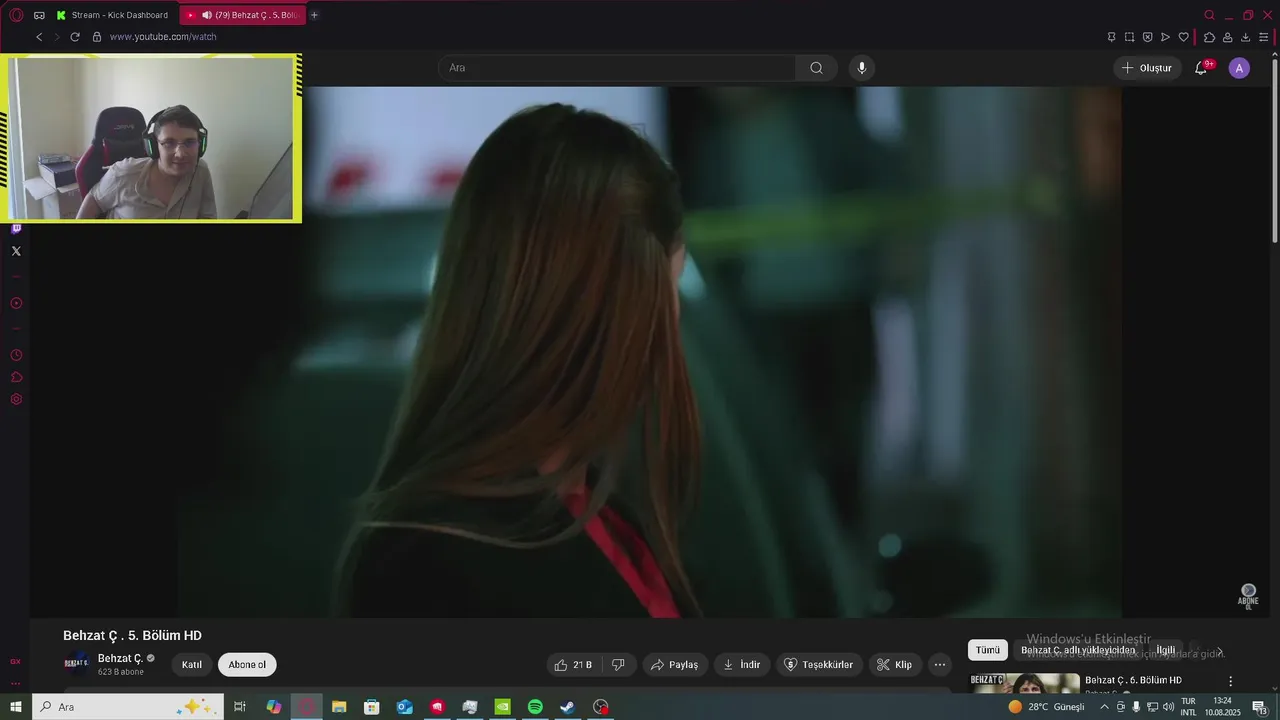Open more actions three-dots next to Klip
This screenshot has height=720, width=1280.
(939, 665)
